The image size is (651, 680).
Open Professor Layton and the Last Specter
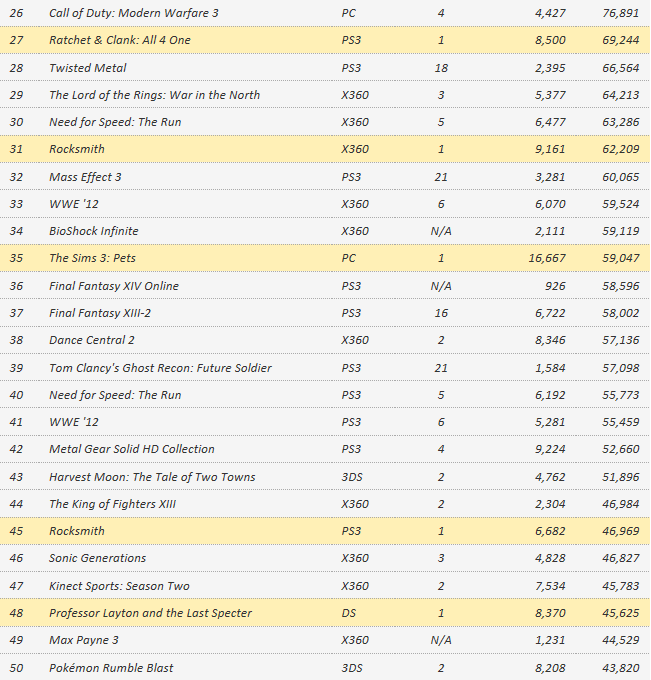(x=150, y=613)
